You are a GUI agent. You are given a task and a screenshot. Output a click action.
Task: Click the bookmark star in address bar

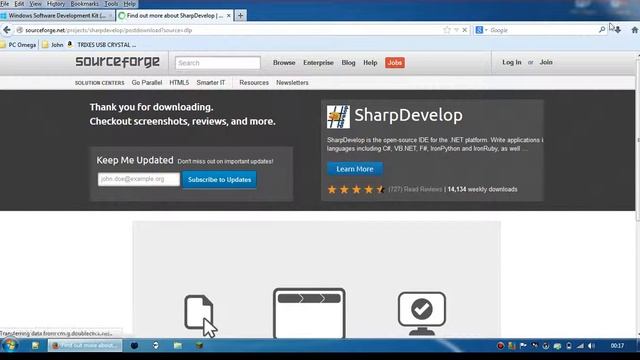pos(447,30)
